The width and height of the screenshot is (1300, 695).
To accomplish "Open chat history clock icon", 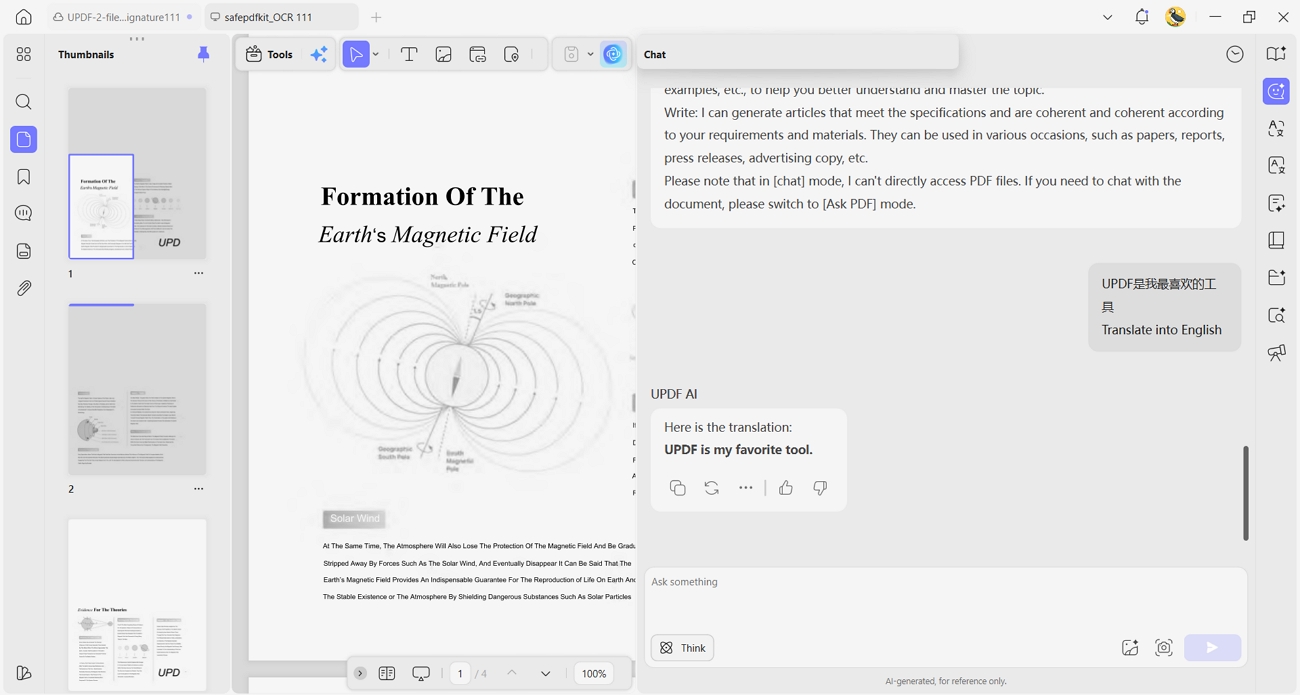I will point(1235,54).
